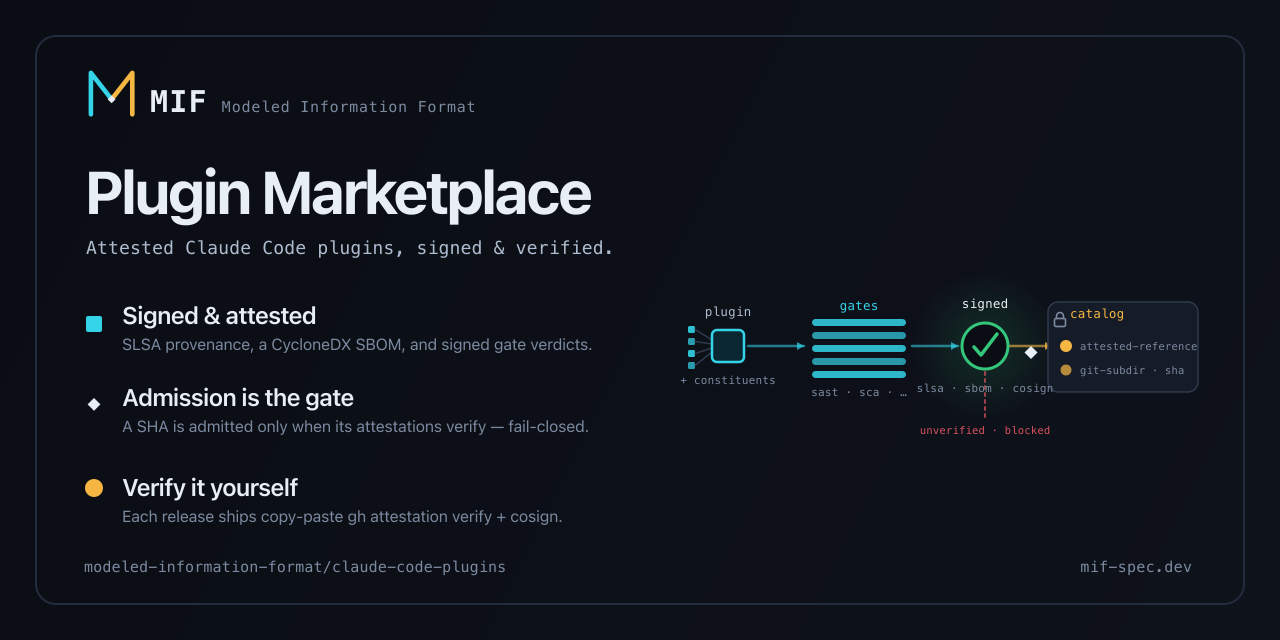Click the catalog title label
This screenshot has width=1280, height=640.
[x=1097, y=314]
